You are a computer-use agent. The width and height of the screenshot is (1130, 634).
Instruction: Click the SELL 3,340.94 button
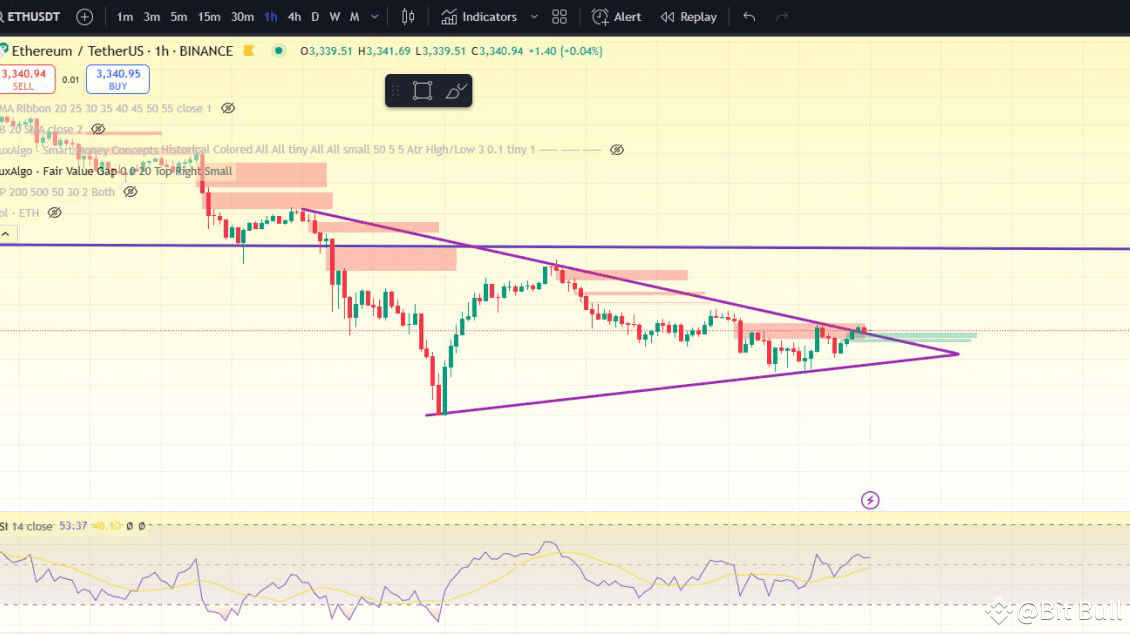[25, 76]
